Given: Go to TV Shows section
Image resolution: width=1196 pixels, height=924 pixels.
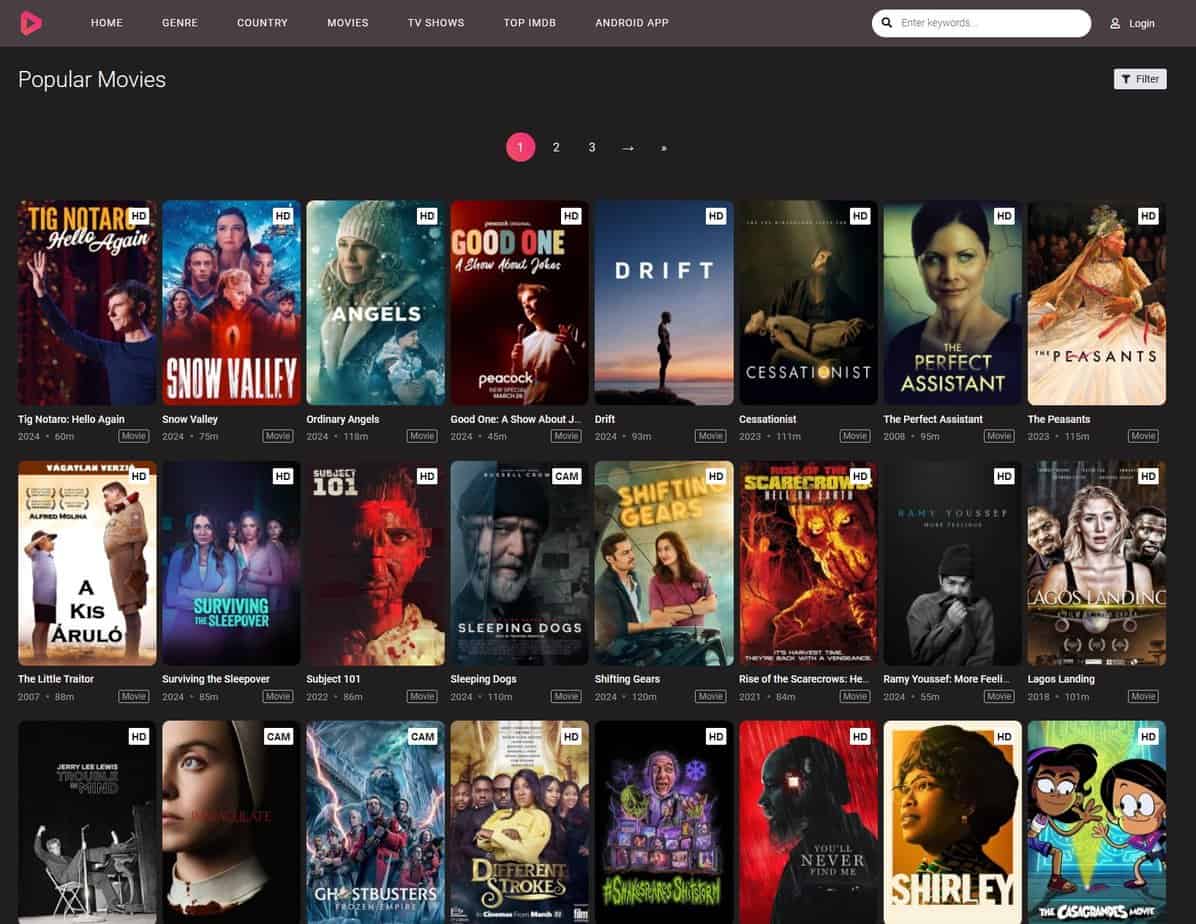Looking at the screenshot, I should point(436,23).
